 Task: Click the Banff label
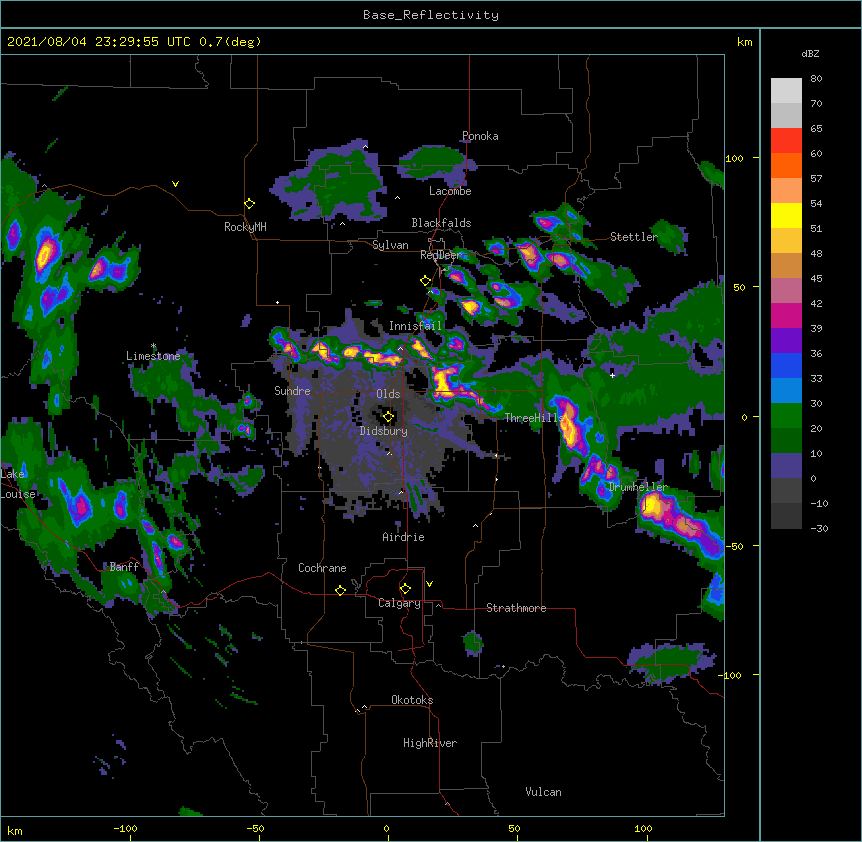click(x=124, y=567)
